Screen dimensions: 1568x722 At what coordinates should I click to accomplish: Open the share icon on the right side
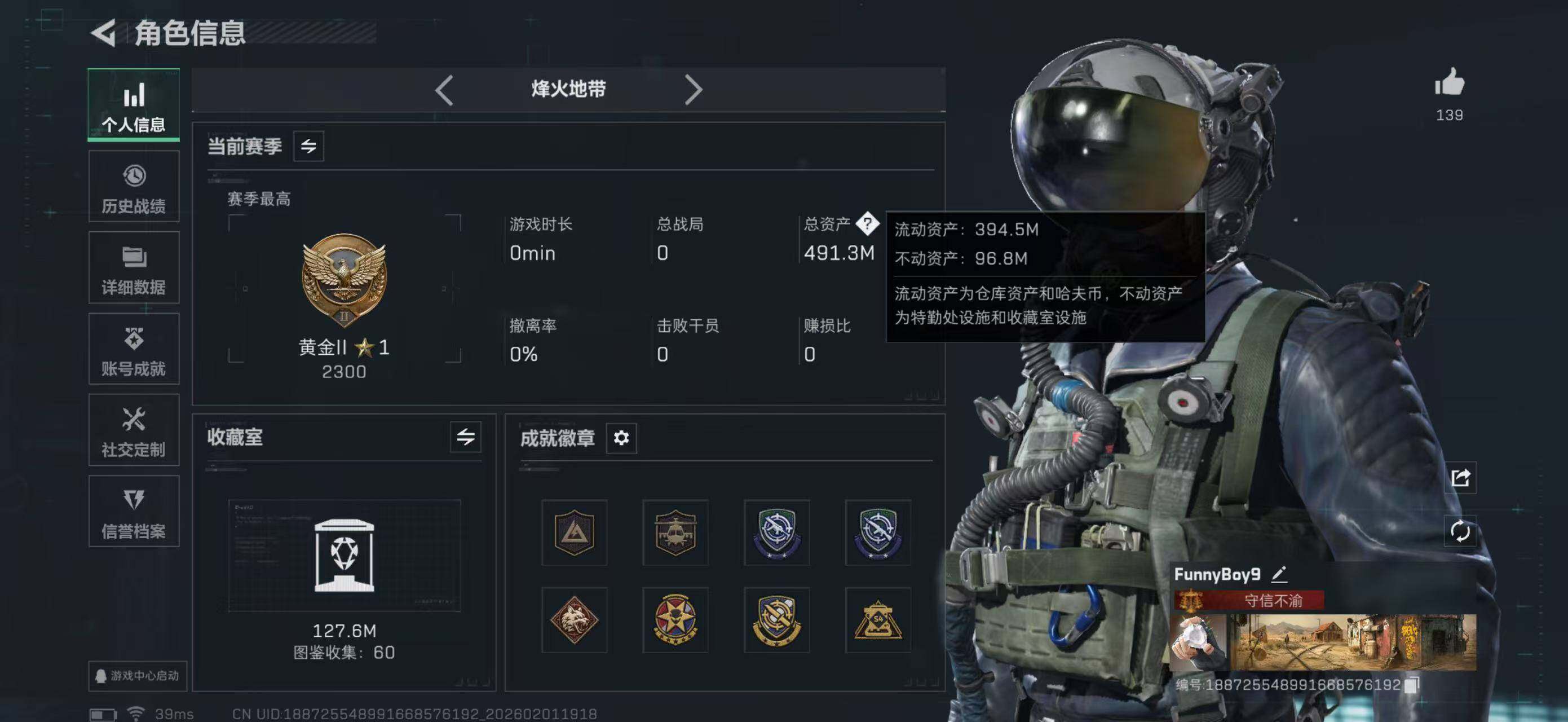point(1460,477)
